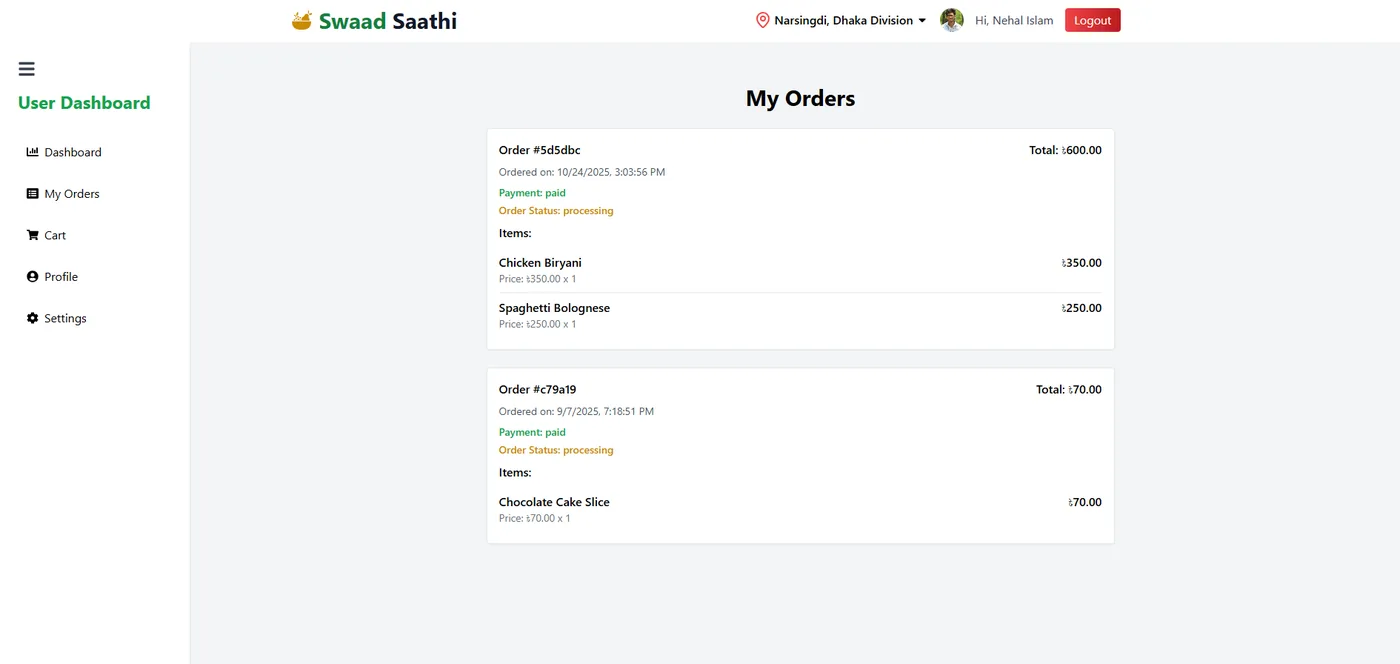
Task: Click the Settings gear icon
Action: pyautogui.click(x=33, y=318)
